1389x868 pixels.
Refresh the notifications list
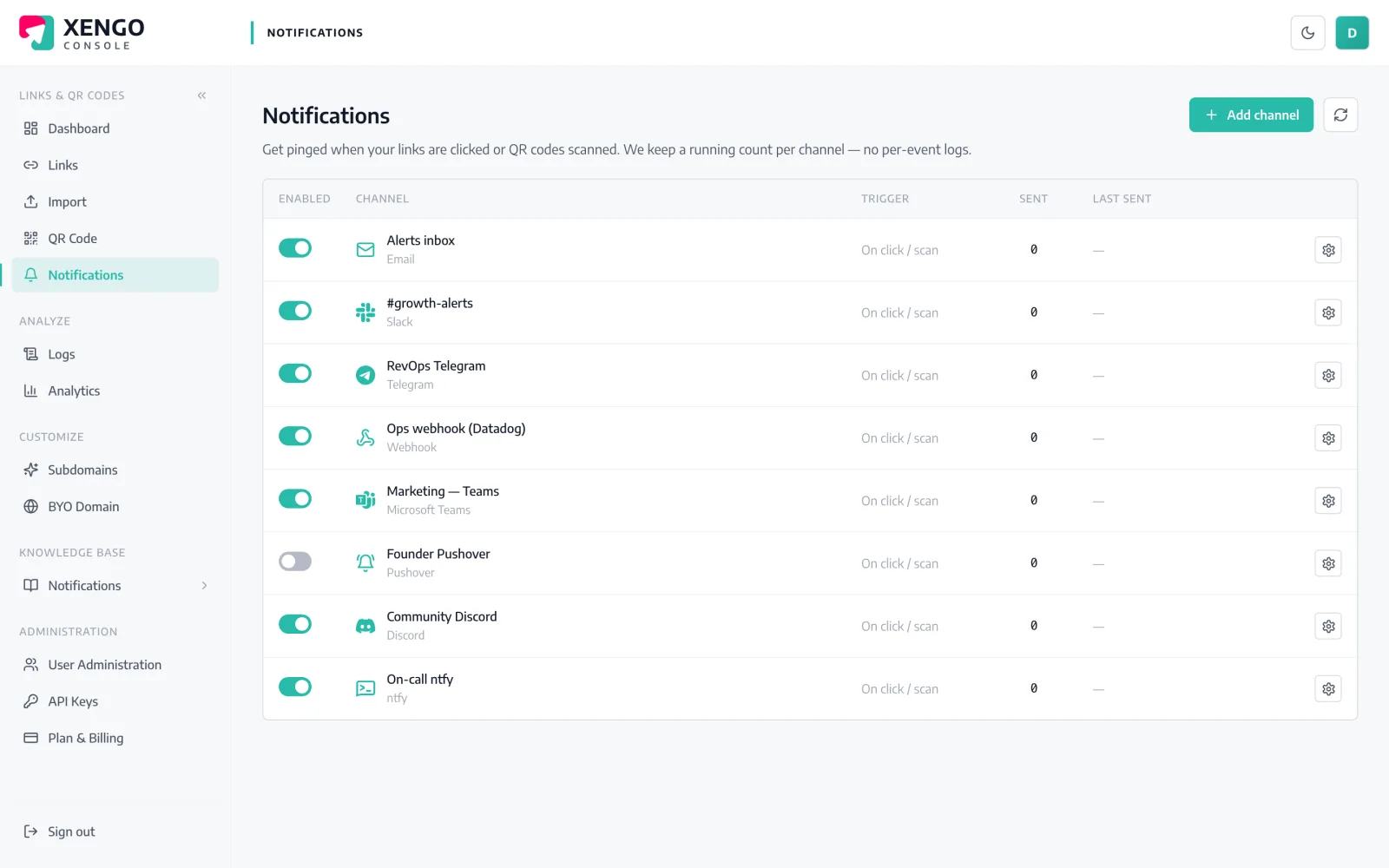click(1340, 115)
